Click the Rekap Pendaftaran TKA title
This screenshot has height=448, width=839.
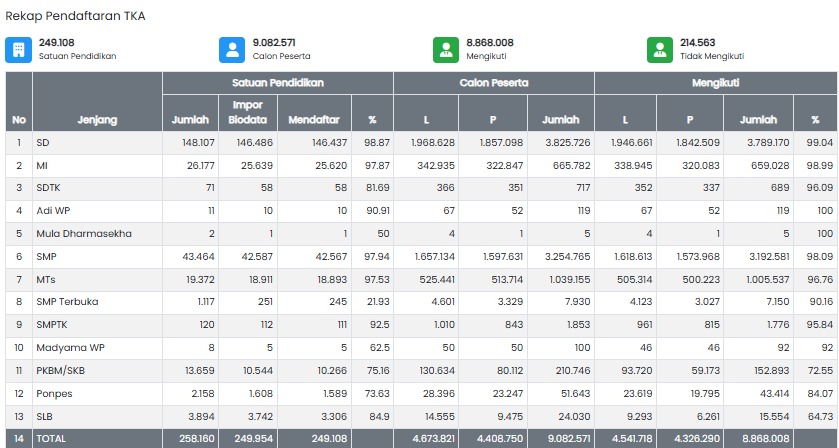point(75,16)
